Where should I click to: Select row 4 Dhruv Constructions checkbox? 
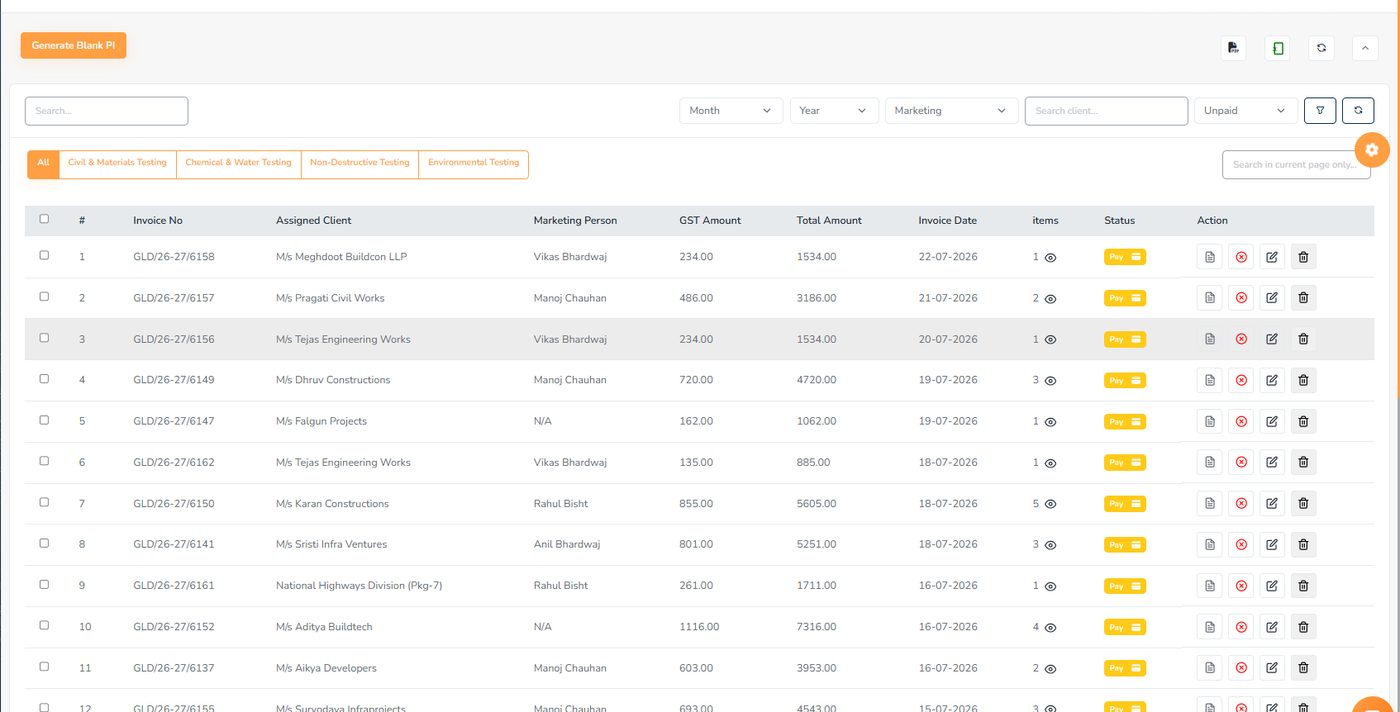(44, 378)
